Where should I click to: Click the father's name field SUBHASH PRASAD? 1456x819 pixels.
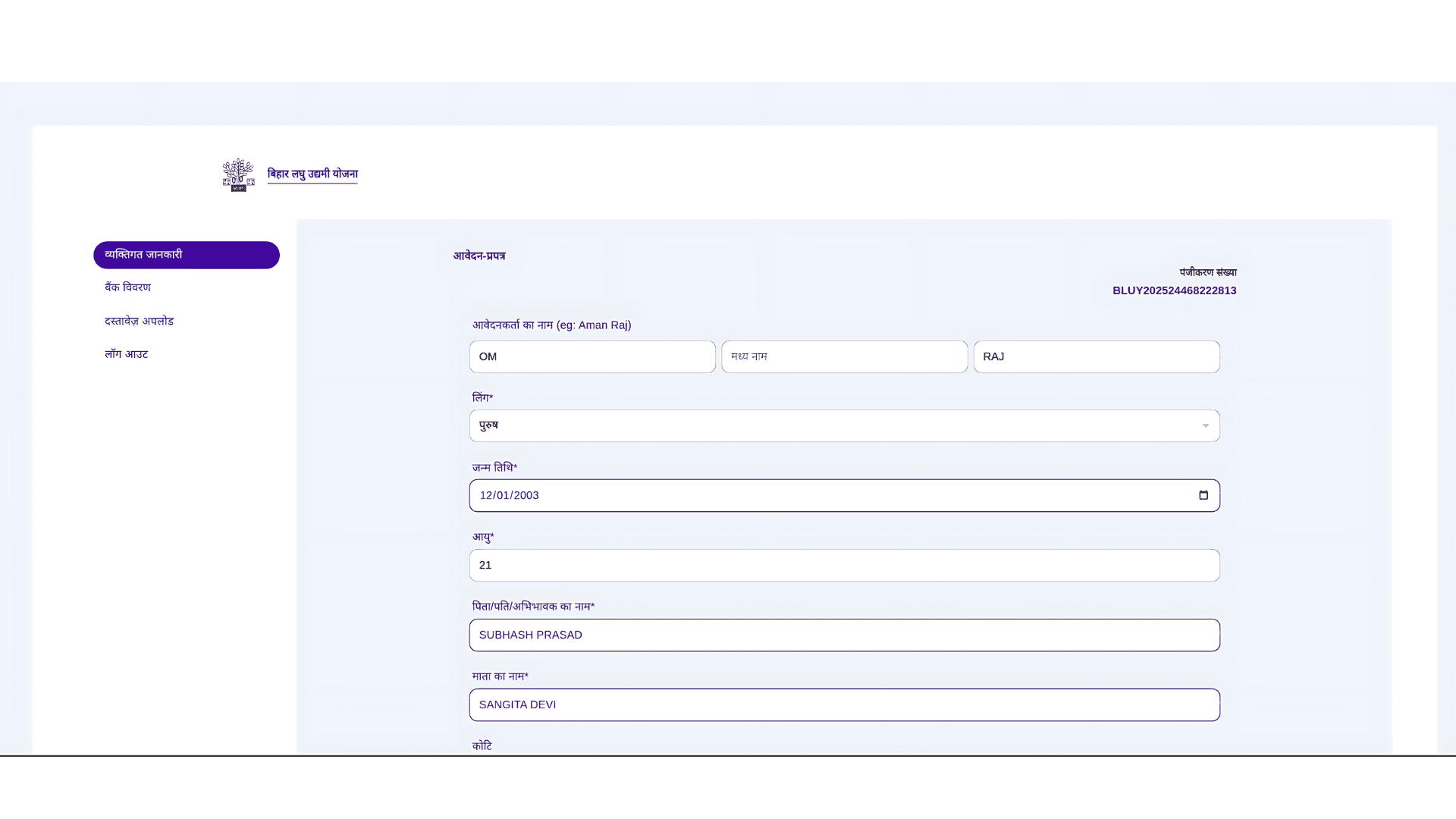click(844, 635)
